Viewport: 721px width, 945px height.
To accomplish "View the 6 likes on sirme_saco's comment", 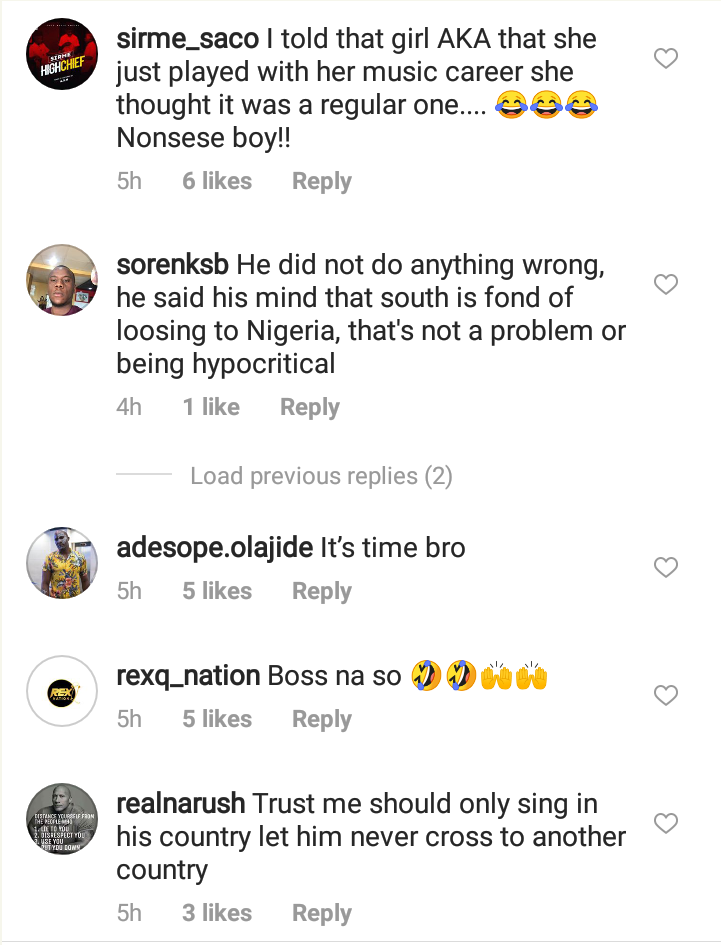I will click(x=216, y=182).
